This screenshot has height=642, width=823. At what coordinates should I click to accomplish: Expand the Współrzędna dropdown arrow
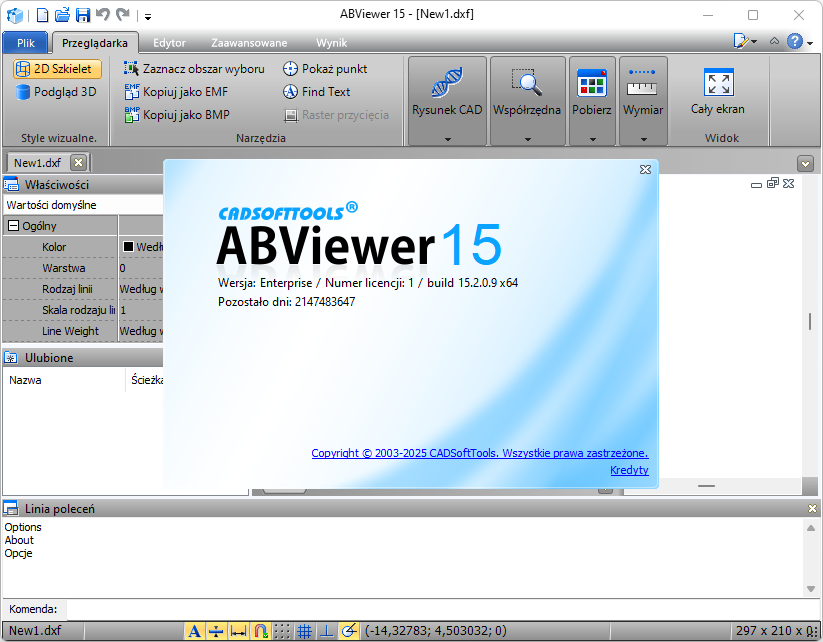528,139
